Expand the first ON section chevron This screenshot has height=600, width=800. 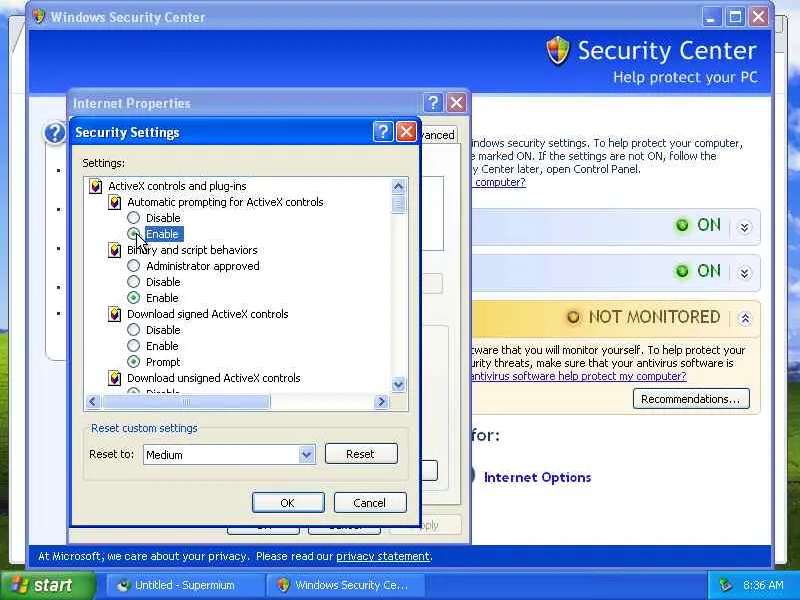pyautogui.click(x=745, y=227)
